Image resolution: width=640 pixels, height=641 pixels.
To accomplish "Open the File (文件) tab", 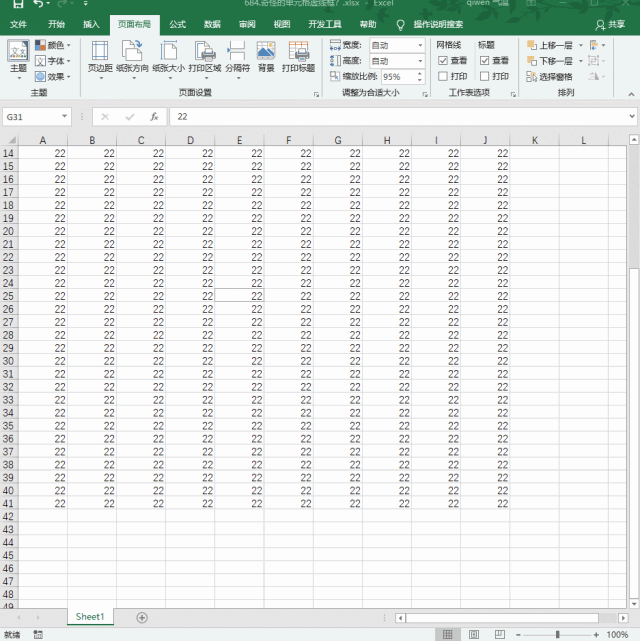I will point(18,25).
